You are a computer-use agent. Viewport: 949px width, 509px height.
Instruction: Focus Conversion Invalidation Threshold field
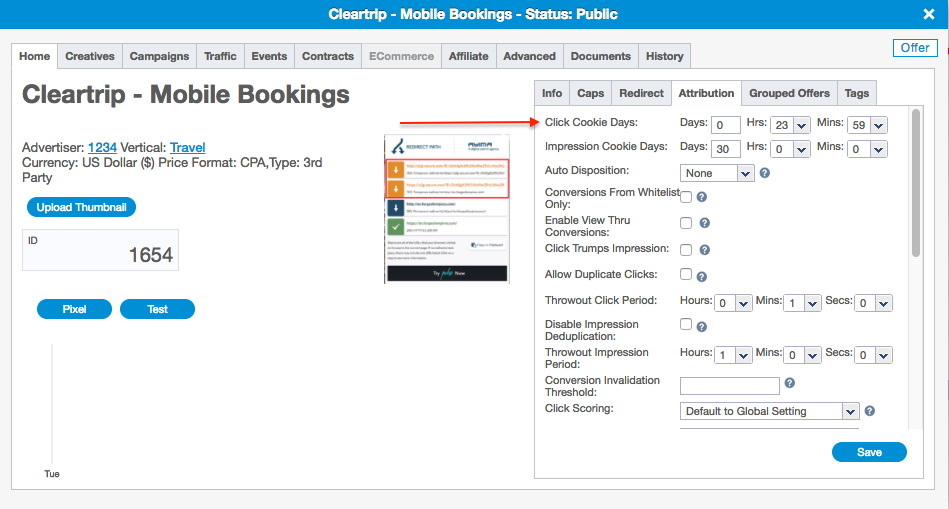tap(730, 386)
